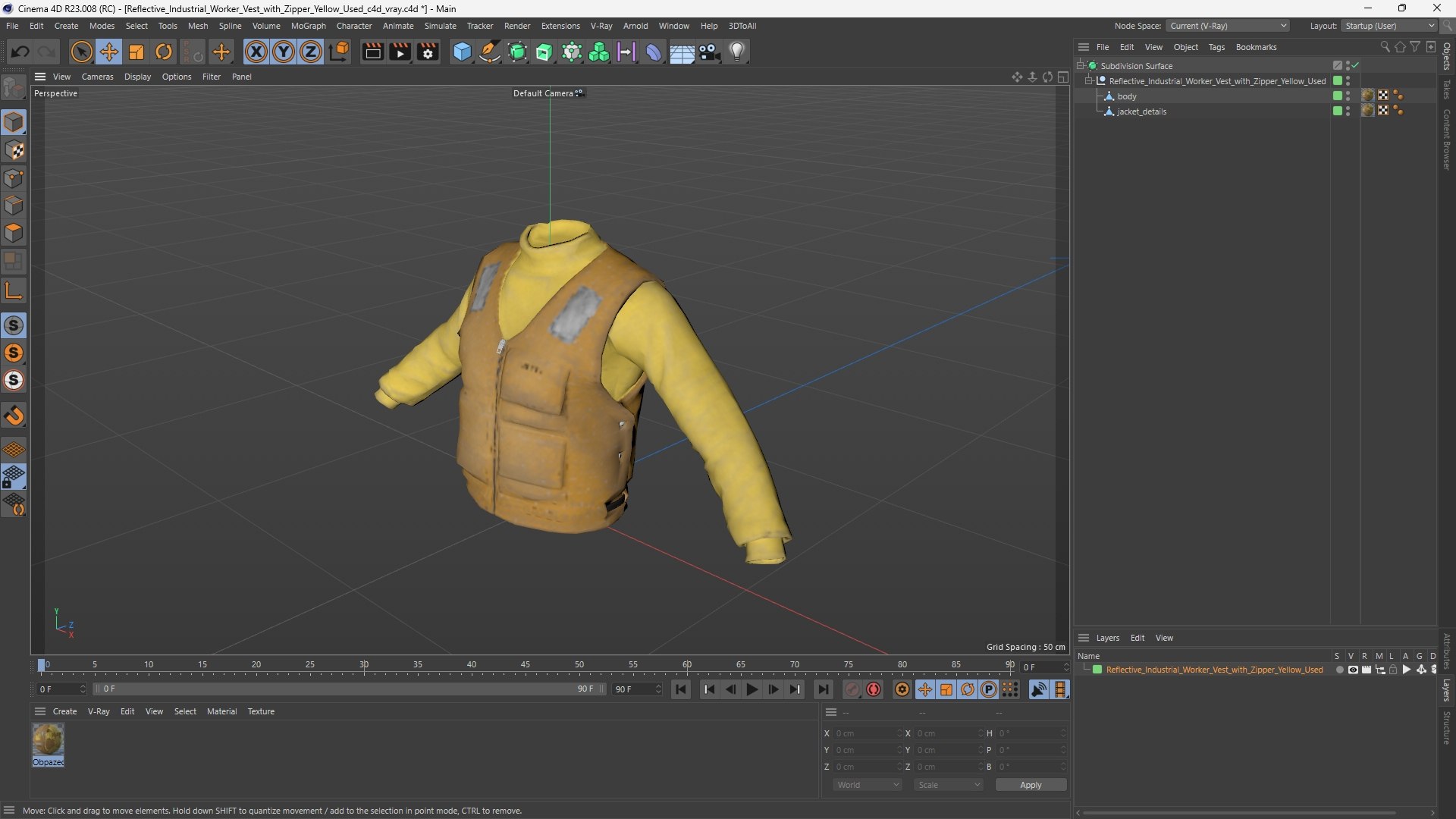The image size is (1456, 819).
Task: Click the Undo arrow icon
Action: coord(20,52)
